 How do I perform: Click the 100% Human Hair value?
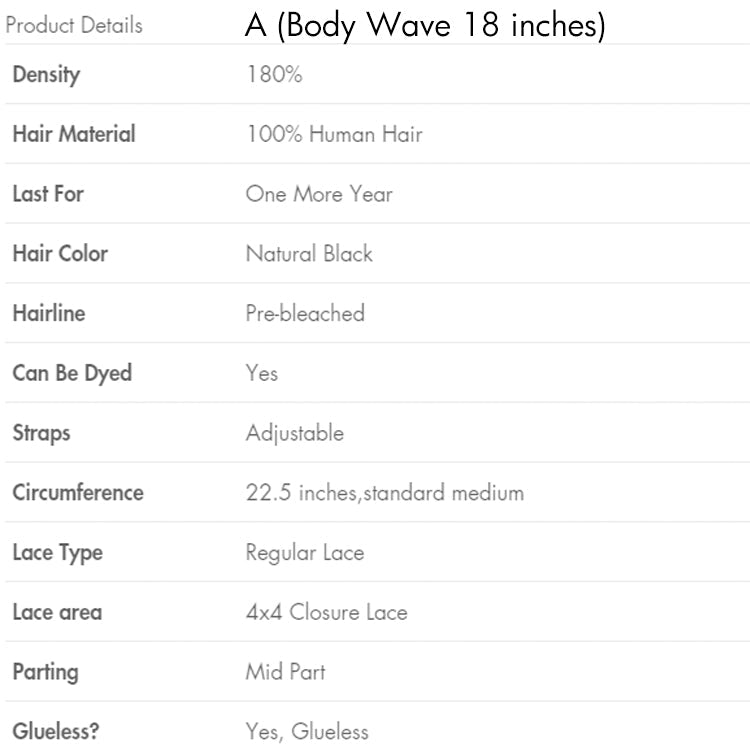point(334,134)
